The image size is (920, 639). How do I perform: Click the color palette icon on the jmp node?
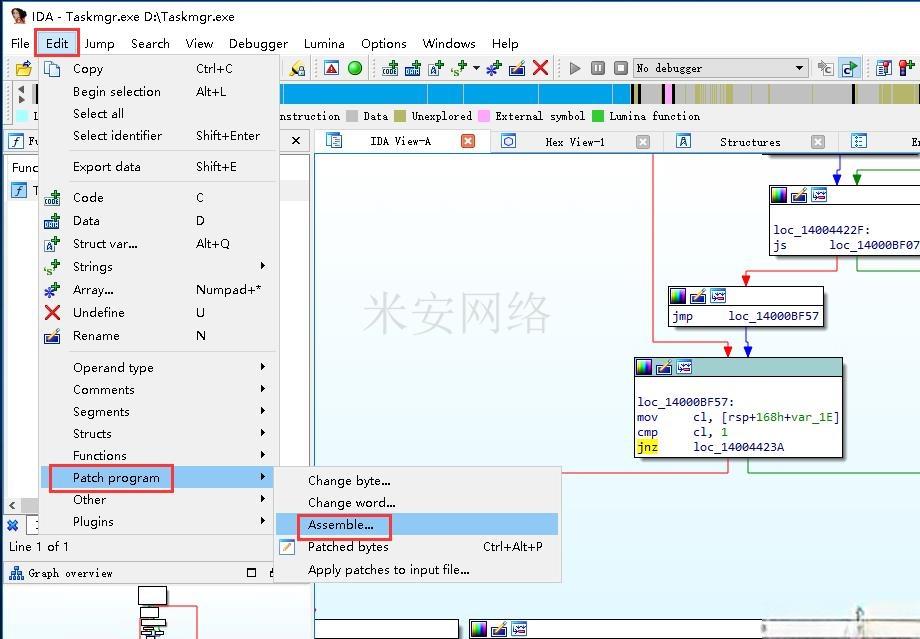(x=678, y=296)
